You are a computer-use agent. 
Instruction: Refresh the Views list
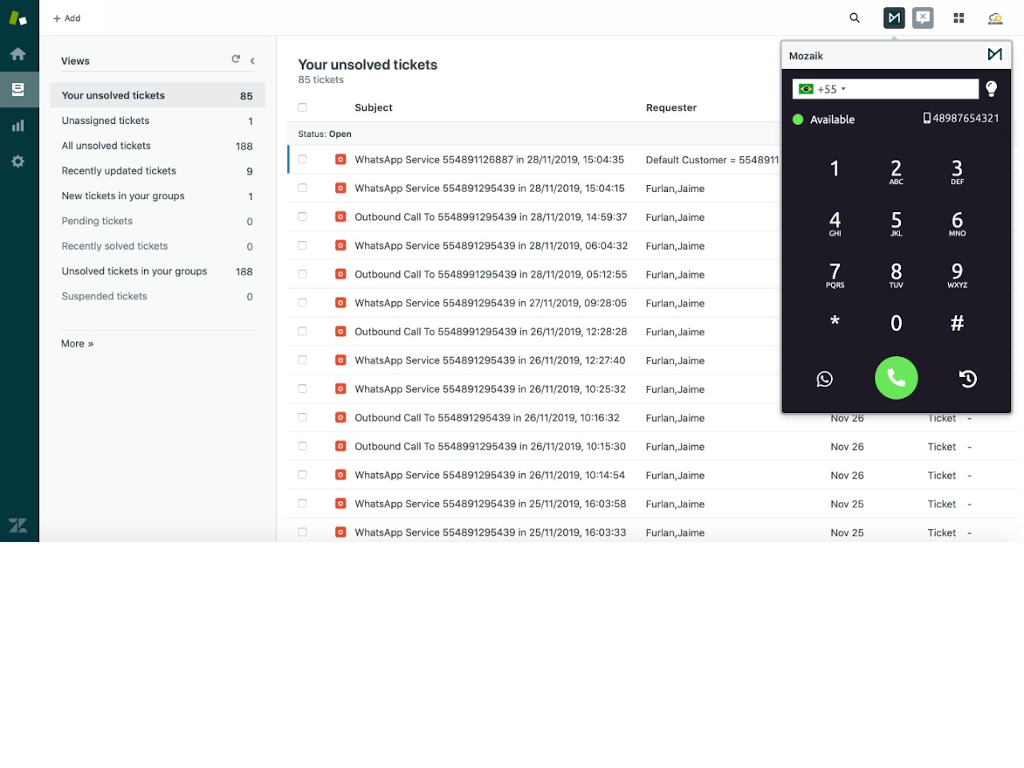236,60
